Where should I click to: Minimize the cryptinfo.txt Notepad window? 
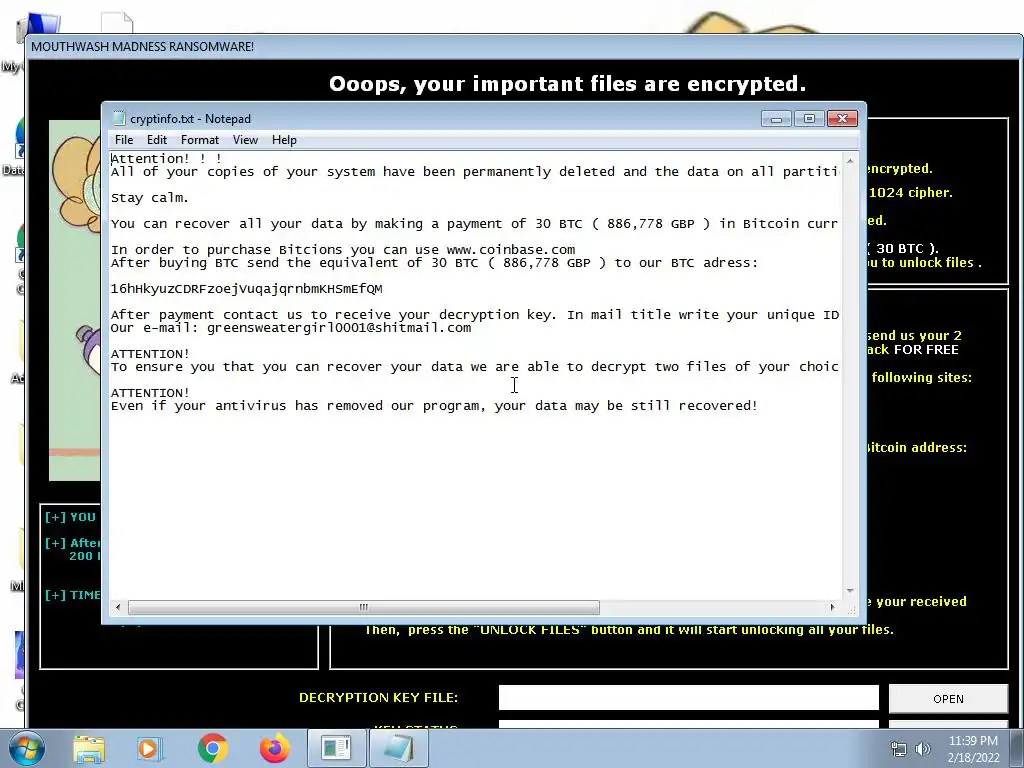point(776,119)
